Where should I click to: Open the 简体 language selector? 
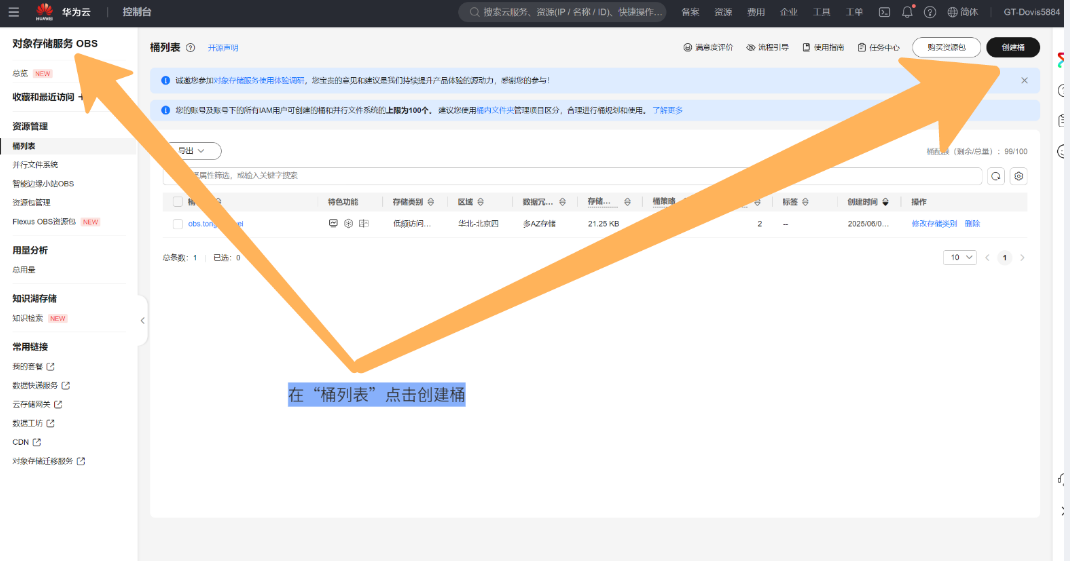(x=962, y=12)
